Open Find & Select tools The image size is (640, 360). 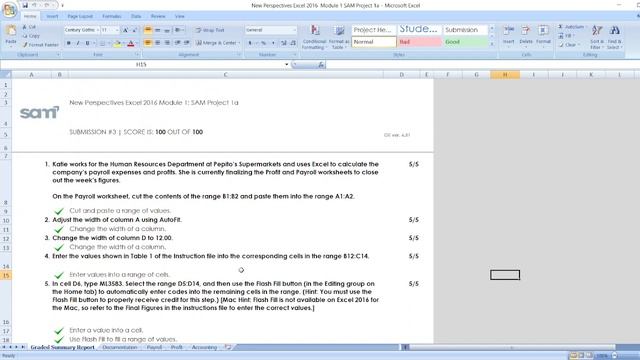[614, 37]
